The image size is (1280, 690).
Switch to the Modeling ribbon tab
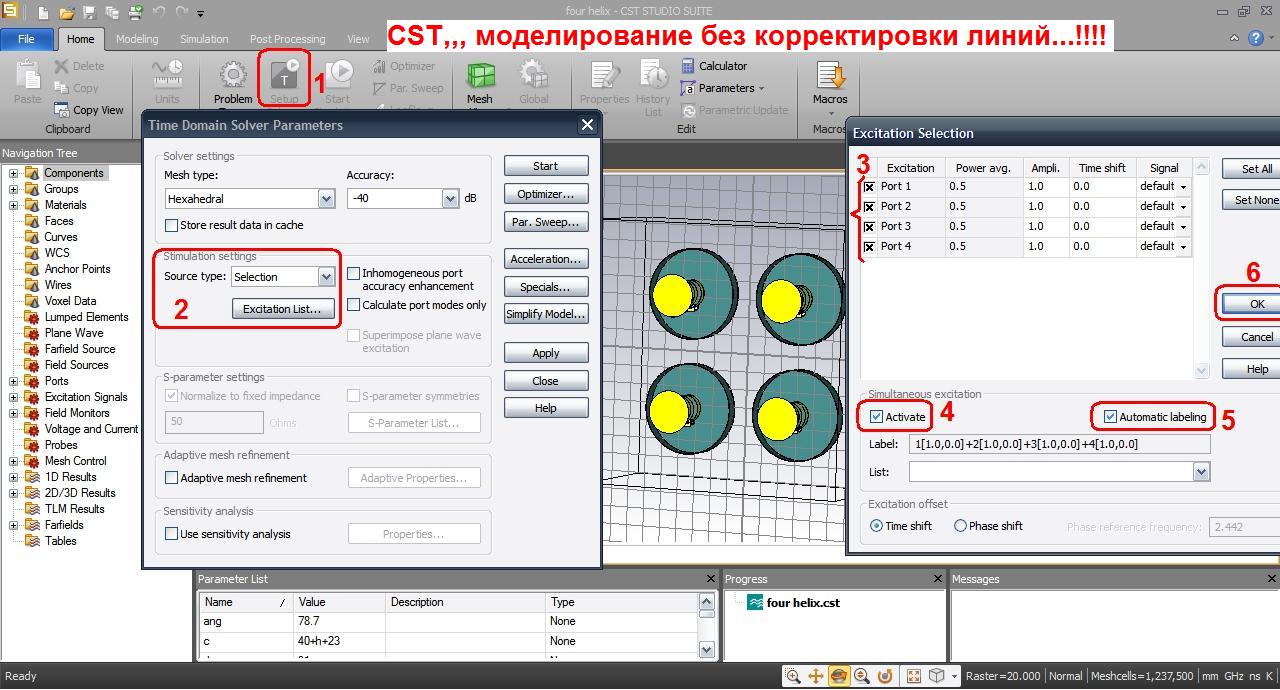tap(137, 39)
